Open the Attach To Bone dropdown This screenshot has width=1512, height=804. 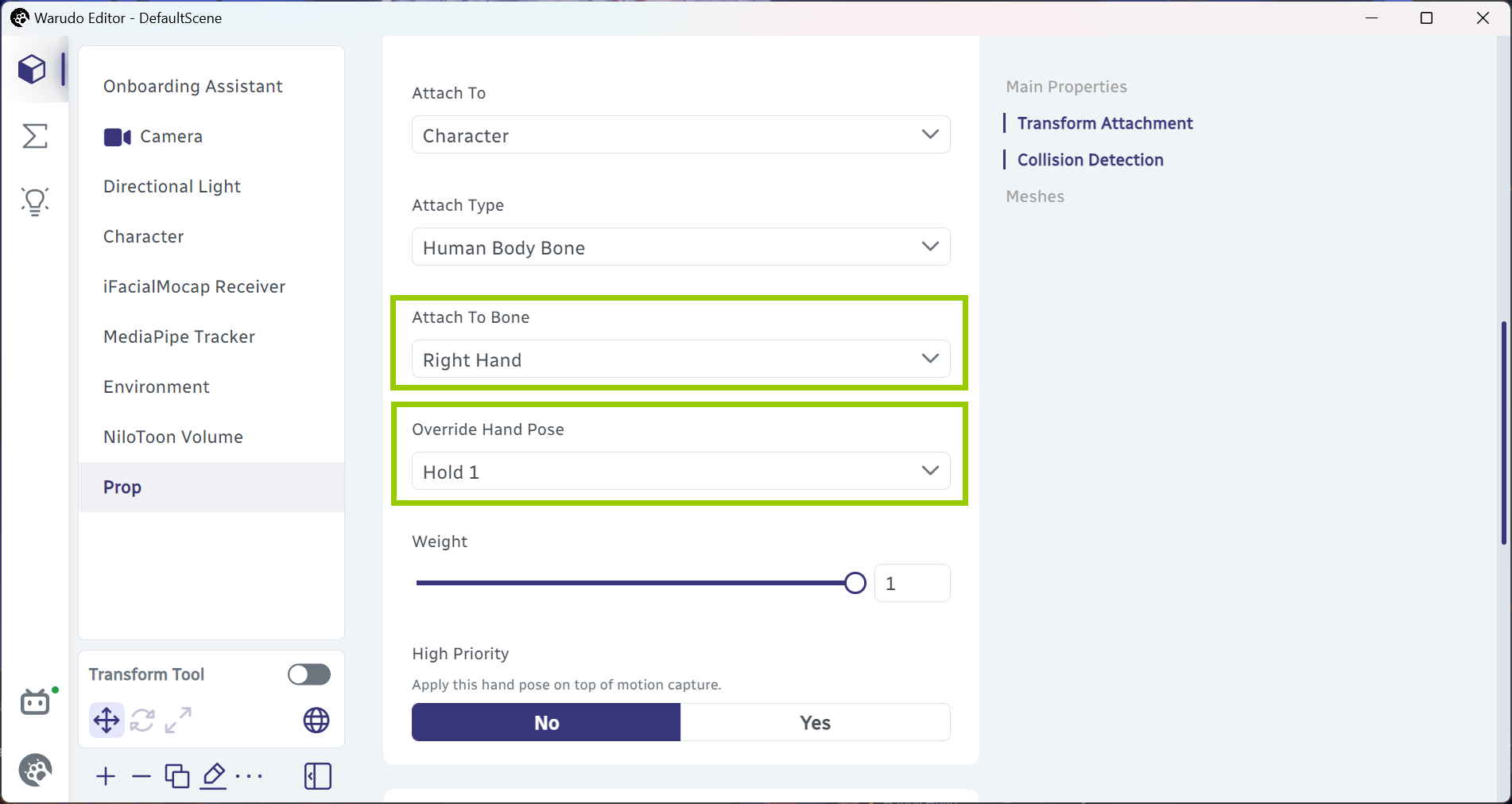click(x=680, y=359)
